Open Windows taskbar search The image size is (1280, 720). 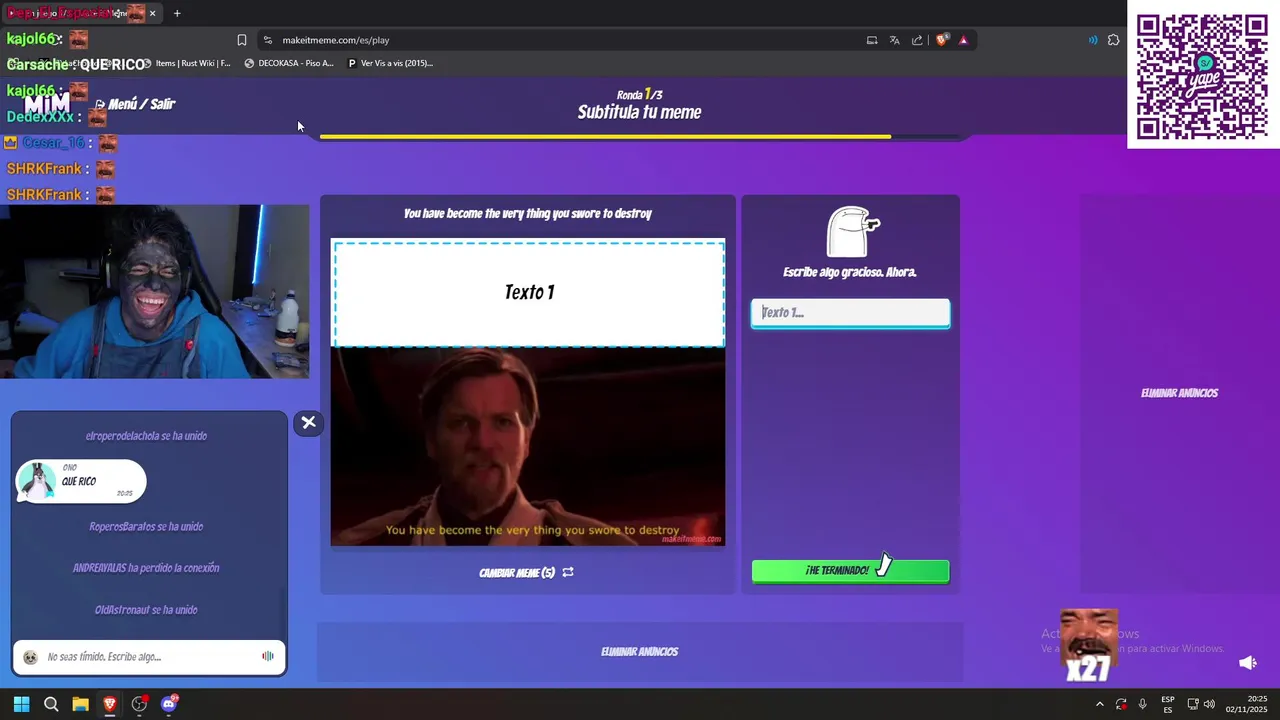[x=51, y=704]
